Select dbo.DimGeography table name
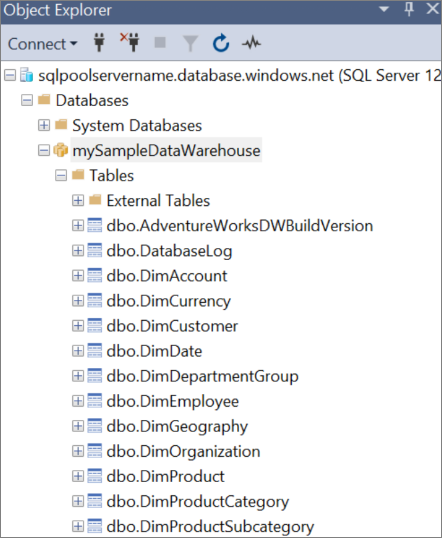 [177, 427]
